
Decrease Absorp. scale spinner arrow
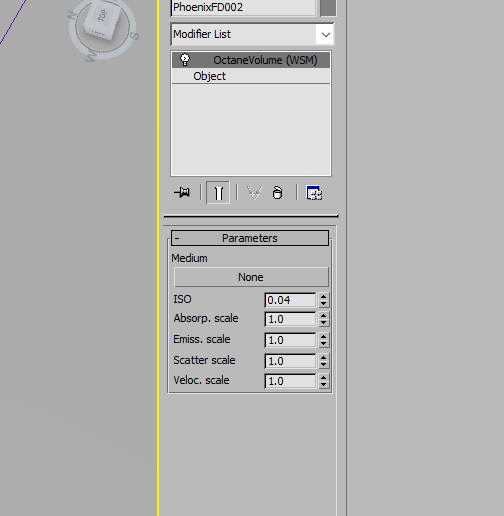(x=323, y=323)
